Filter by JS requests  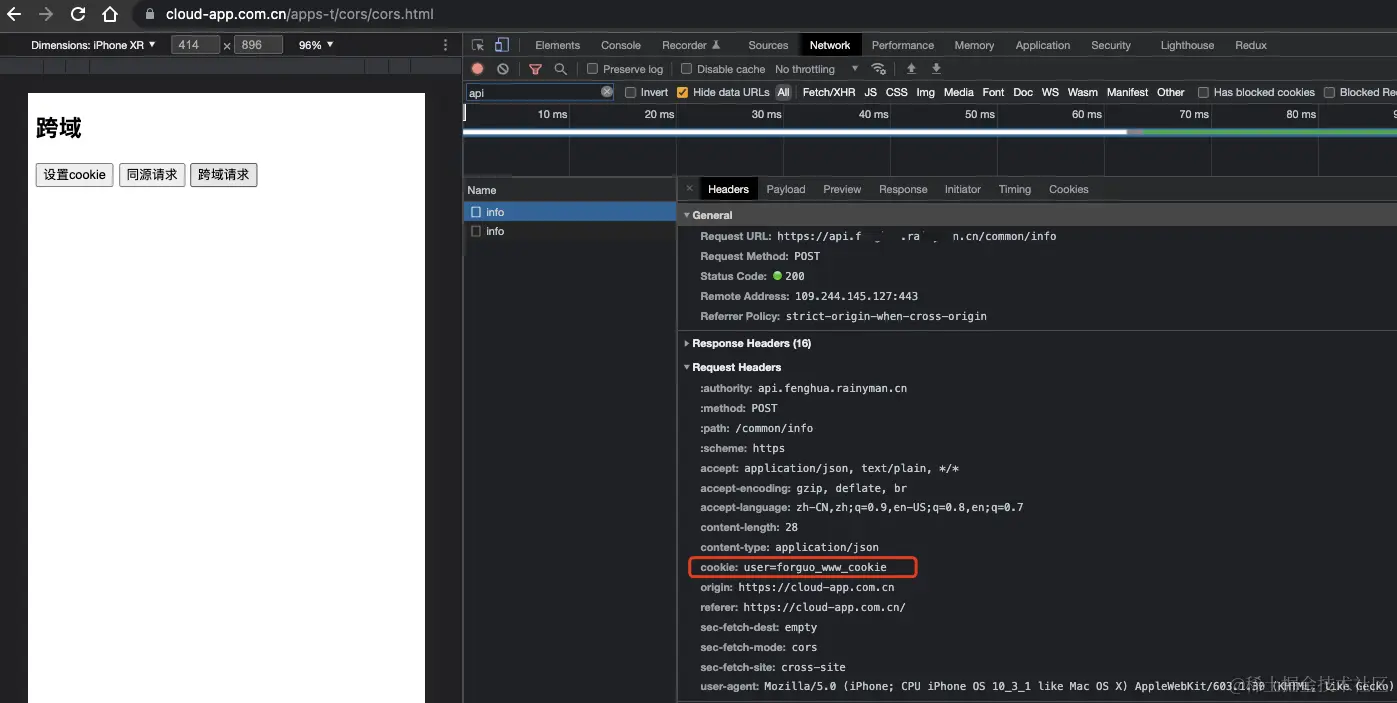point(870,92)
